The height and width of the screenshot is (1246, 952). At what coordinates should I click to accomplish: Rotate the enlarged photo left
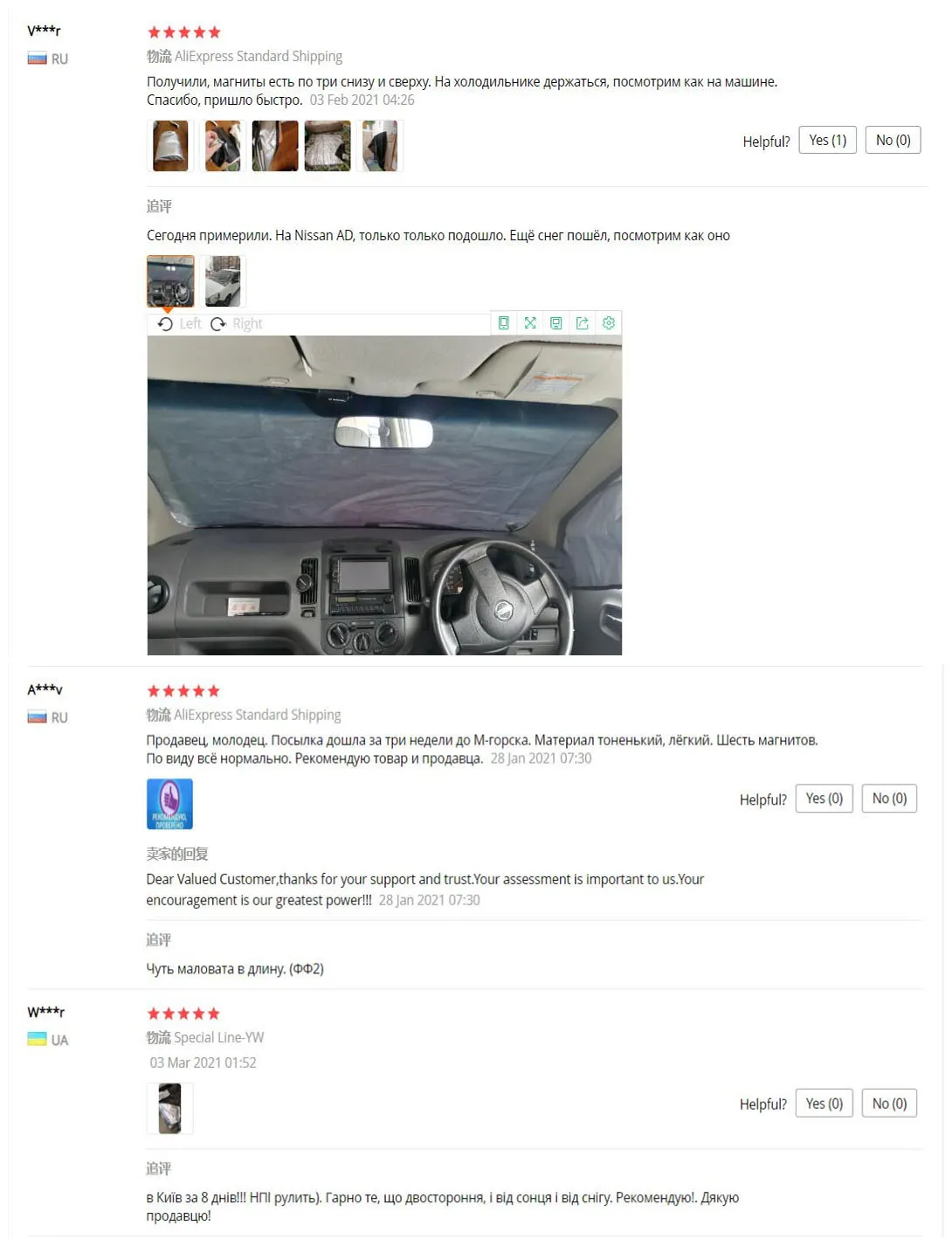(x=179, y=323)
